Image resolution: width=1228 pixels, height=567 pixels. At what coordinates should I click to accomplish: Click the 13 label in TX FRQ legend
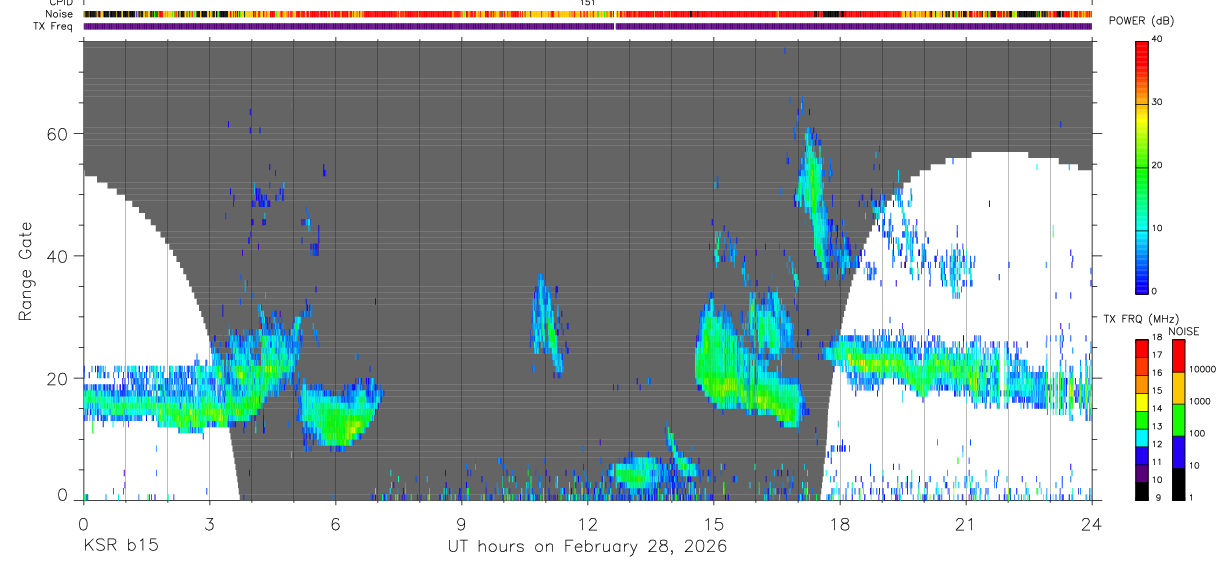click(x=1157, y=426)
